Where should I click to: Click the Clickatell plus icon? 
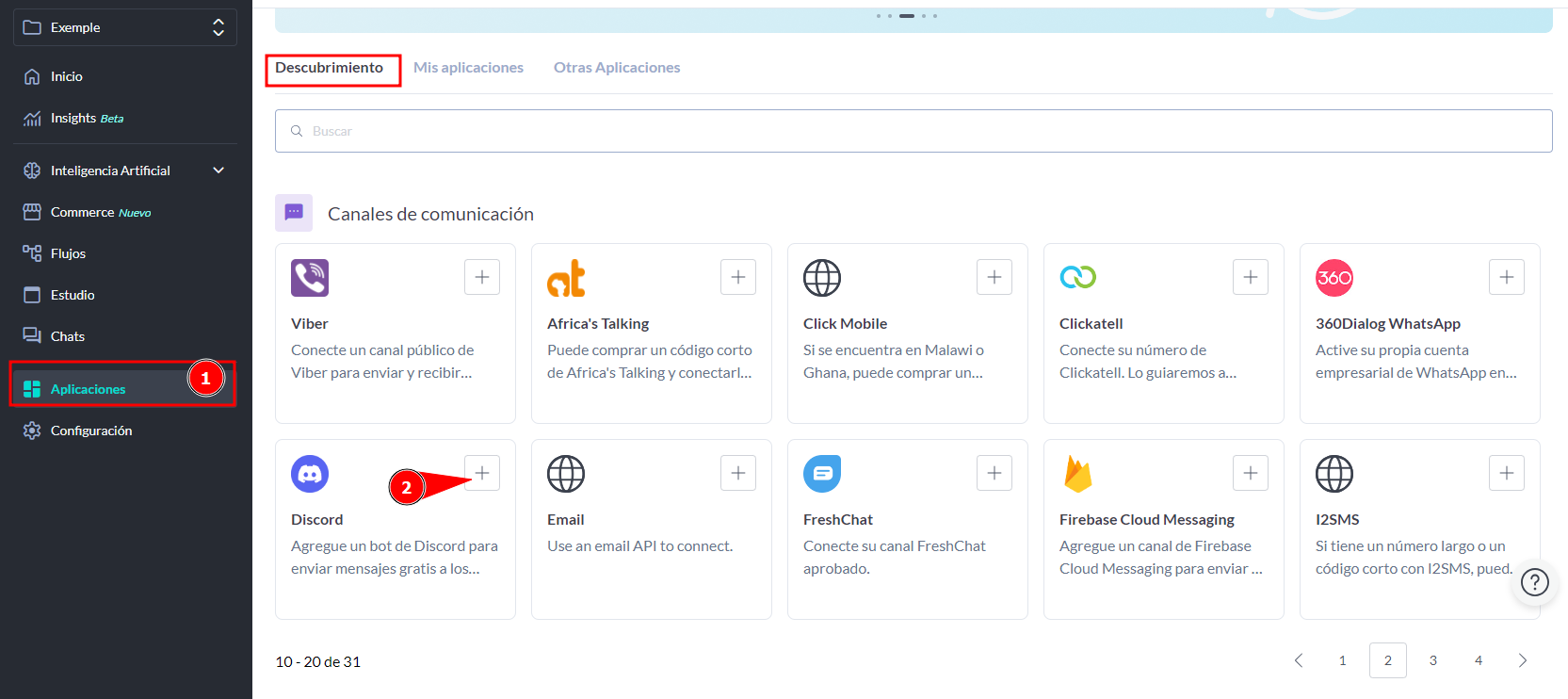click(1251, 277)
